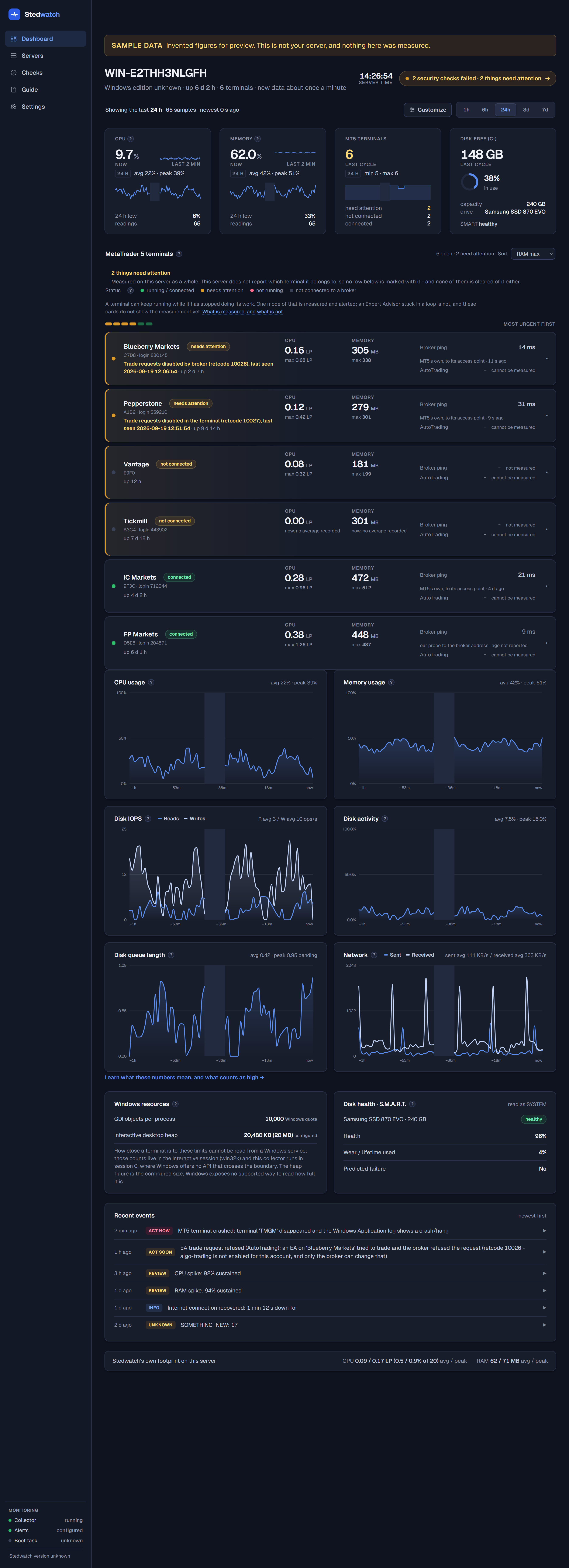Select the 3d time range tab

click(x=526, y=110)
